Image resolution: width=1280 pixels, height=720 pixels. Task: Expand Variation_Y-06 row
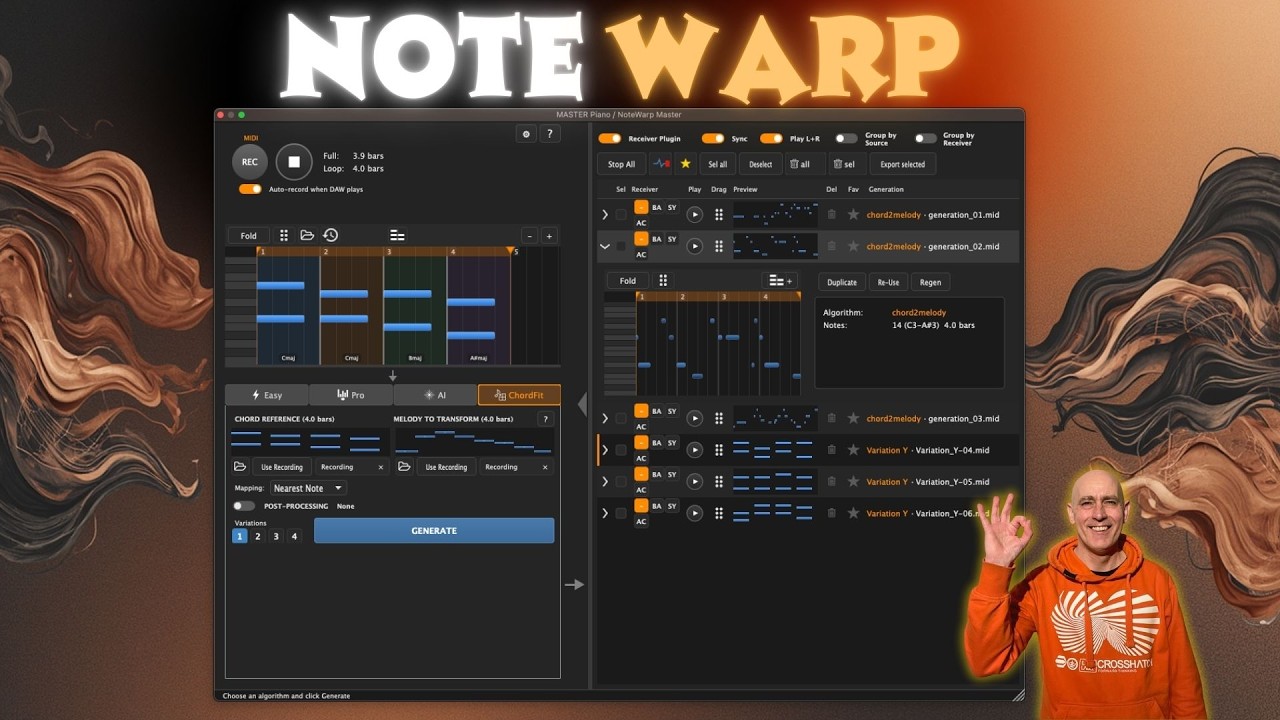click(605, 513)
